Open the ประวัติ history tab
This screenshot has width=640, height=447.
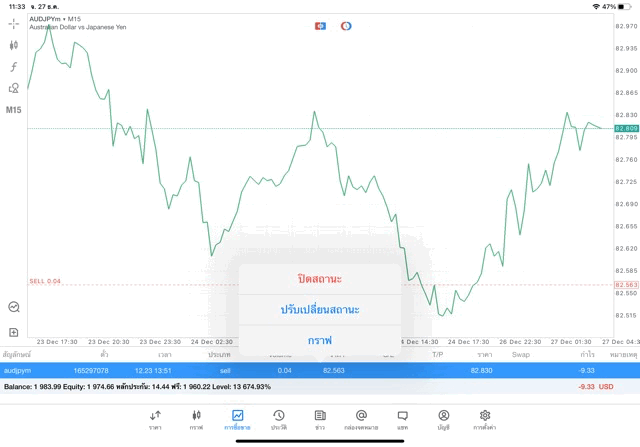pos(278,419)
